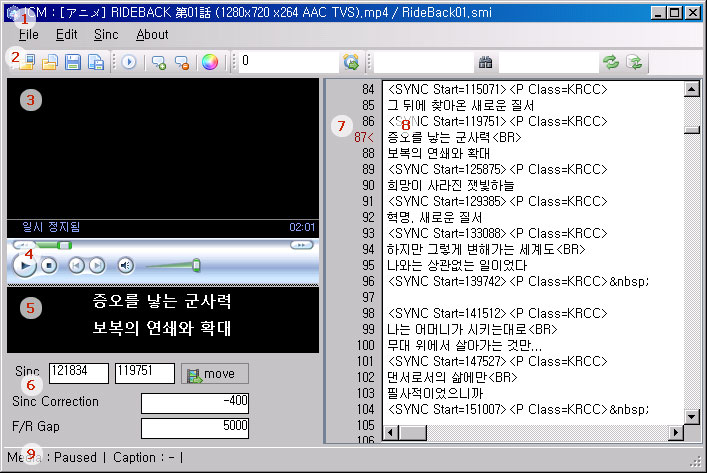Click the line '보복의 연쇄와 확대' in the editor
This screenshot has height=473, width=707.
pyautogui.click(x=438, y=153)
